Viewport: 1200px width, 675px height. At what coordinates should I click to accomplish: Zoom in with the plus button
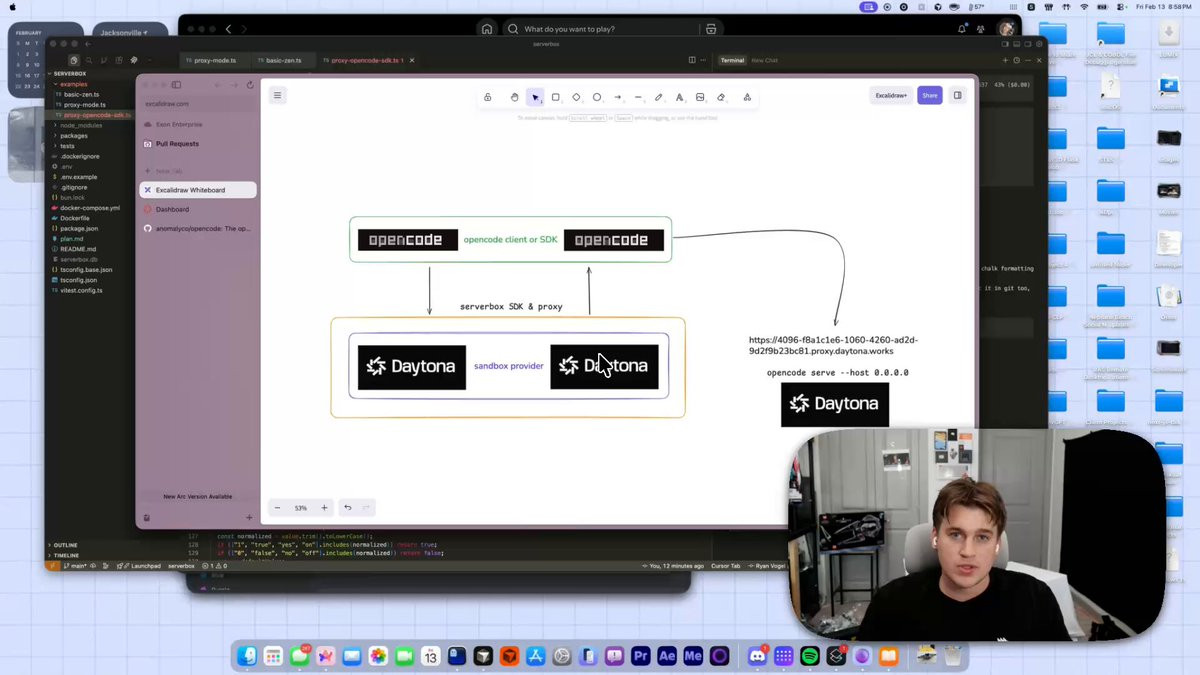coord(324,508)
